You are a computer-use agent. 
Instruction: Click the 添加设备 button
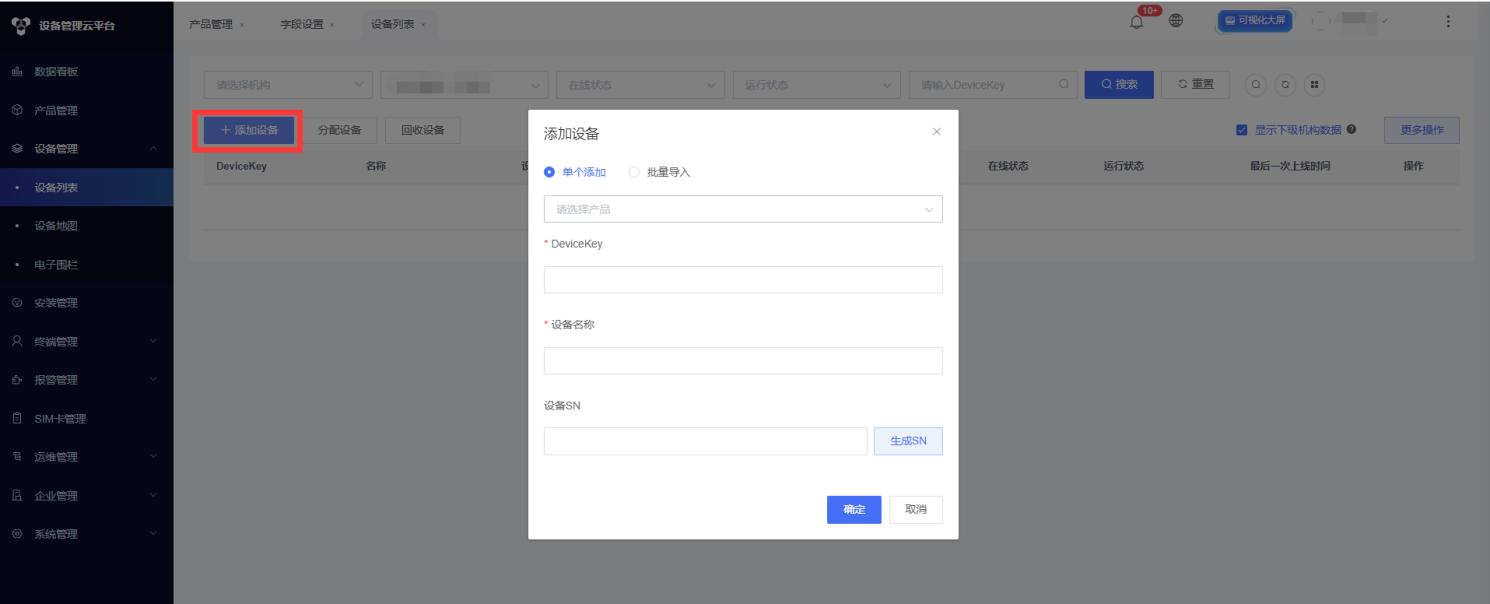click(x=249, y=130)
